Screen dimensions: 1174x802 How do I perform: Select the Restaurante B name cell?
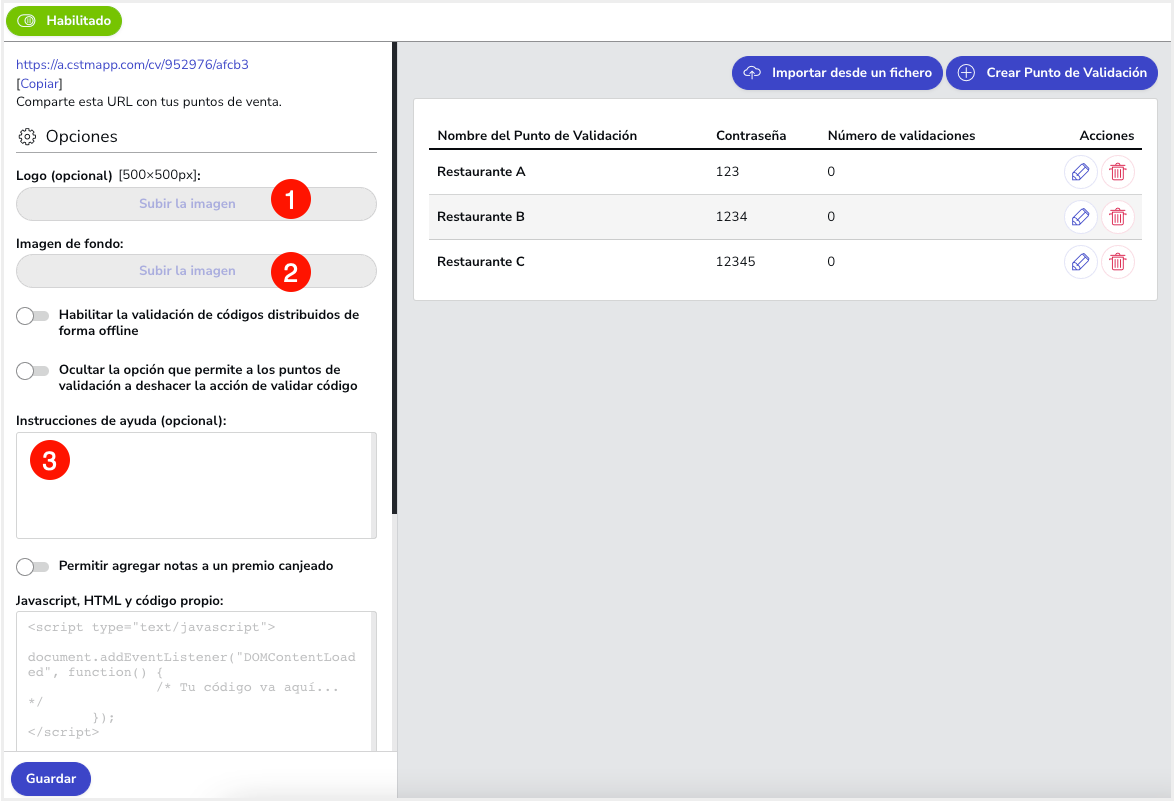(x=481, y=216)
